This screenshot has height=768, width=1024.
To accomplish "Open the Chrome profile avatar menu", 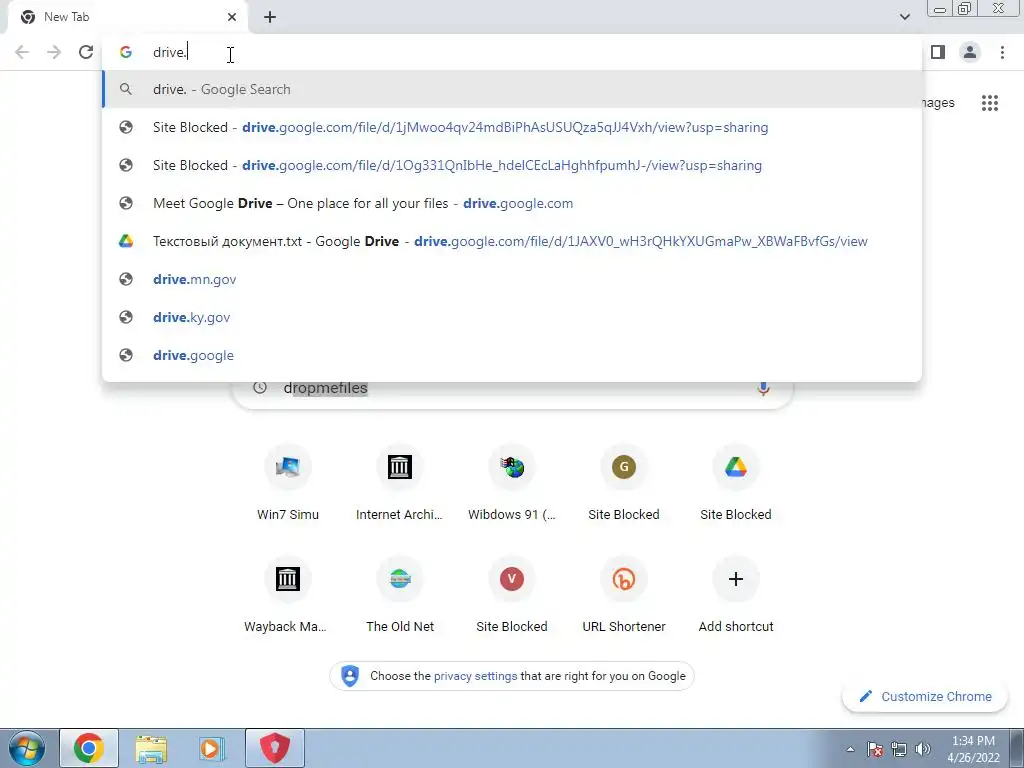I will tap(970, 52).
